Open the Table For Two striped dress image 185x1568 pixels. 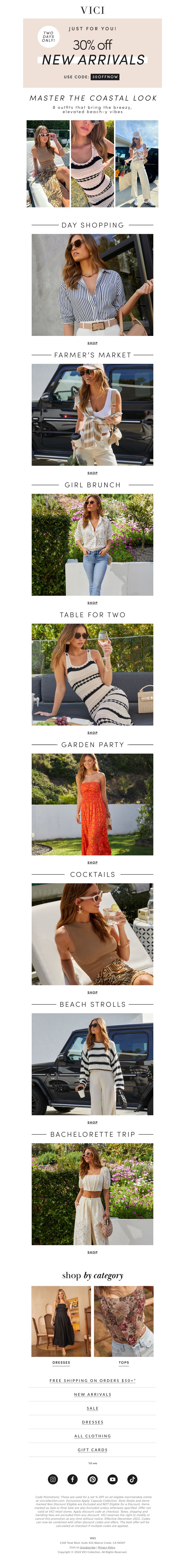coord(92,674)
